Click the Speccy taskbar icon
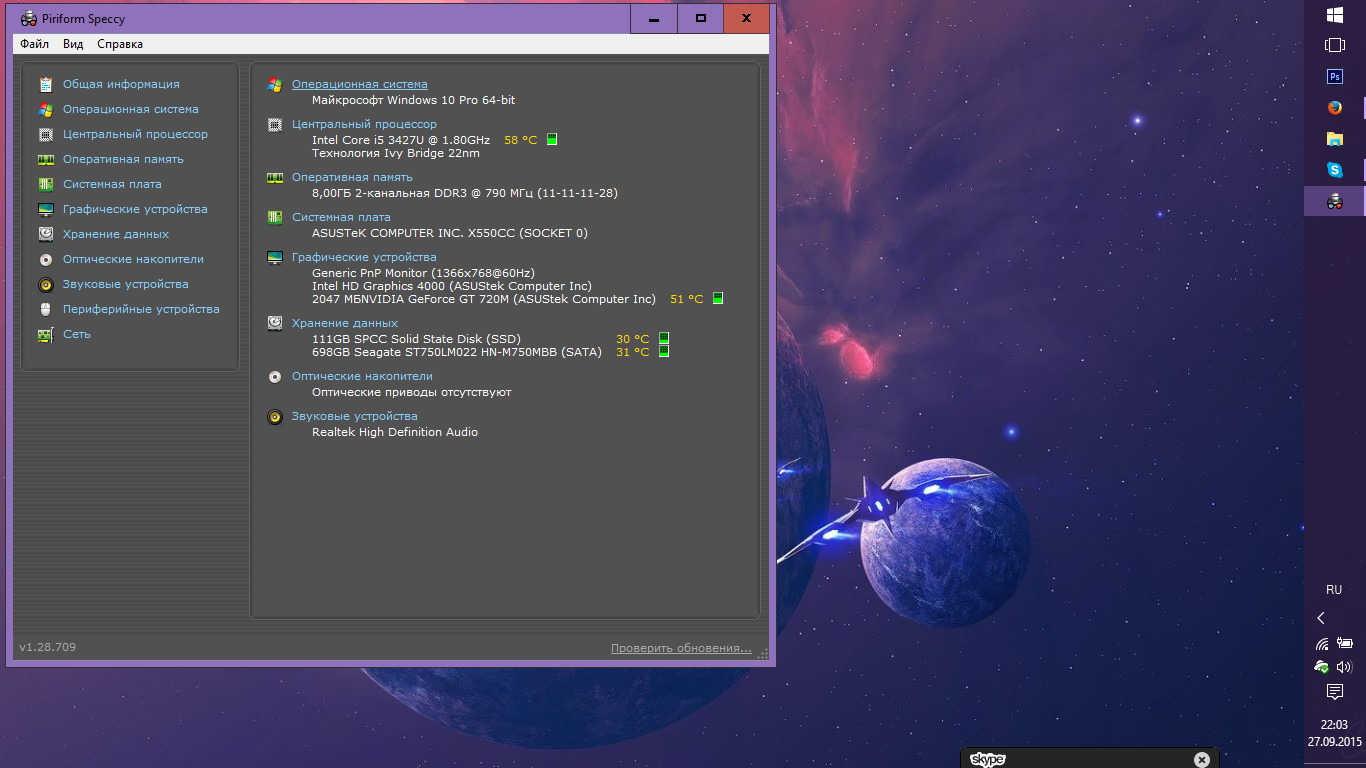Viewport: 1366px width, 768px height. coord(1334,201)
